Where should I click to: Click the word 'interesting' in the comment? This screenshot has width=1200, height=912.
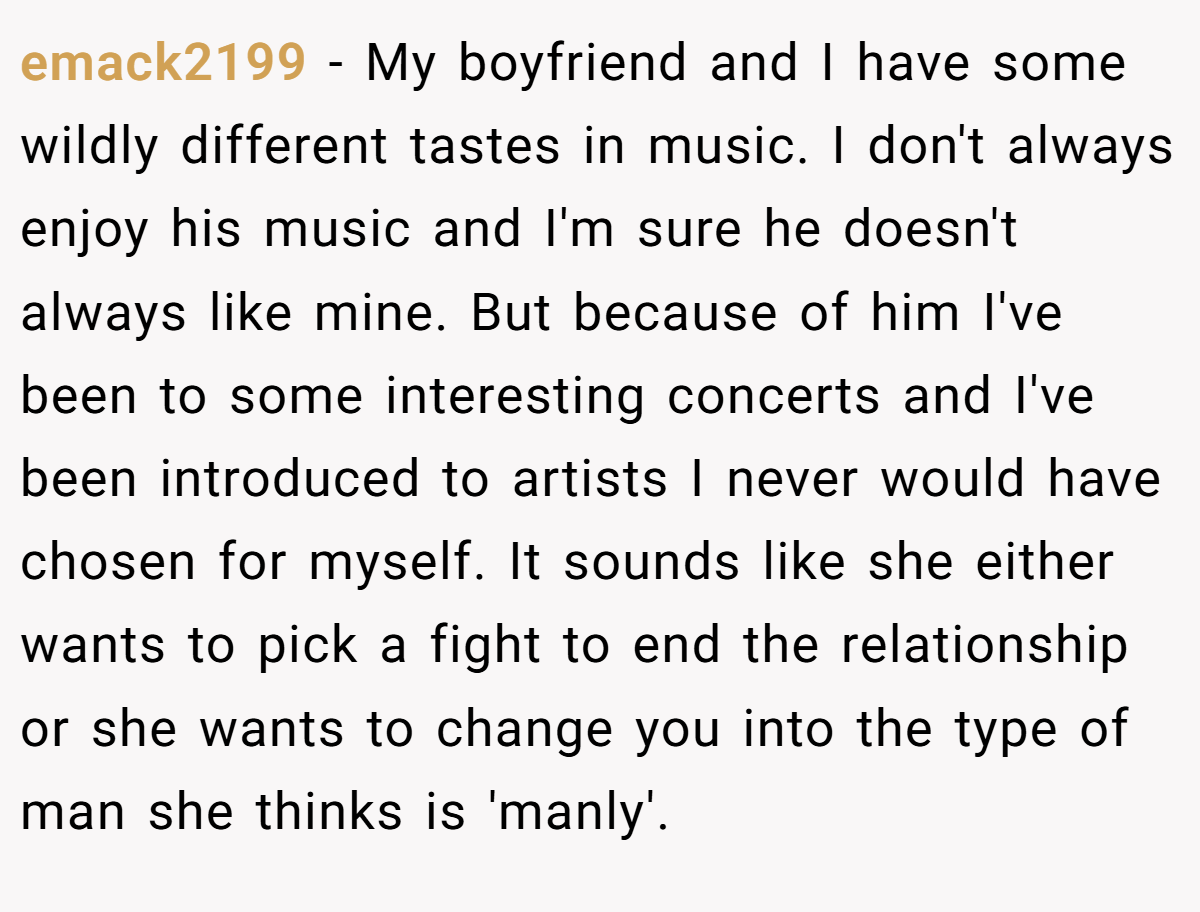click(515, 397)
